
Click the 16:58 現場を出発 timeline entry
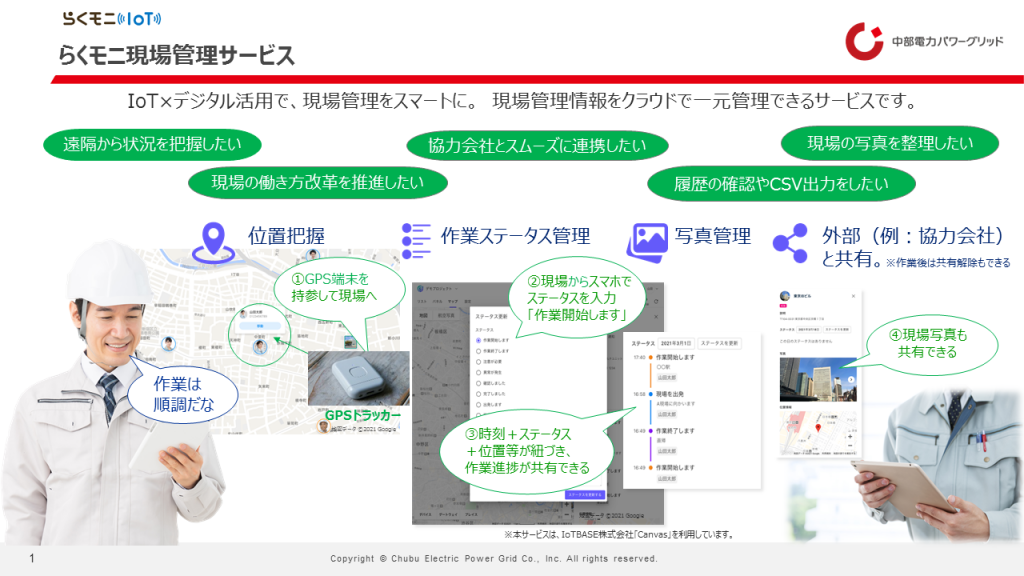(x=664, y=404)
